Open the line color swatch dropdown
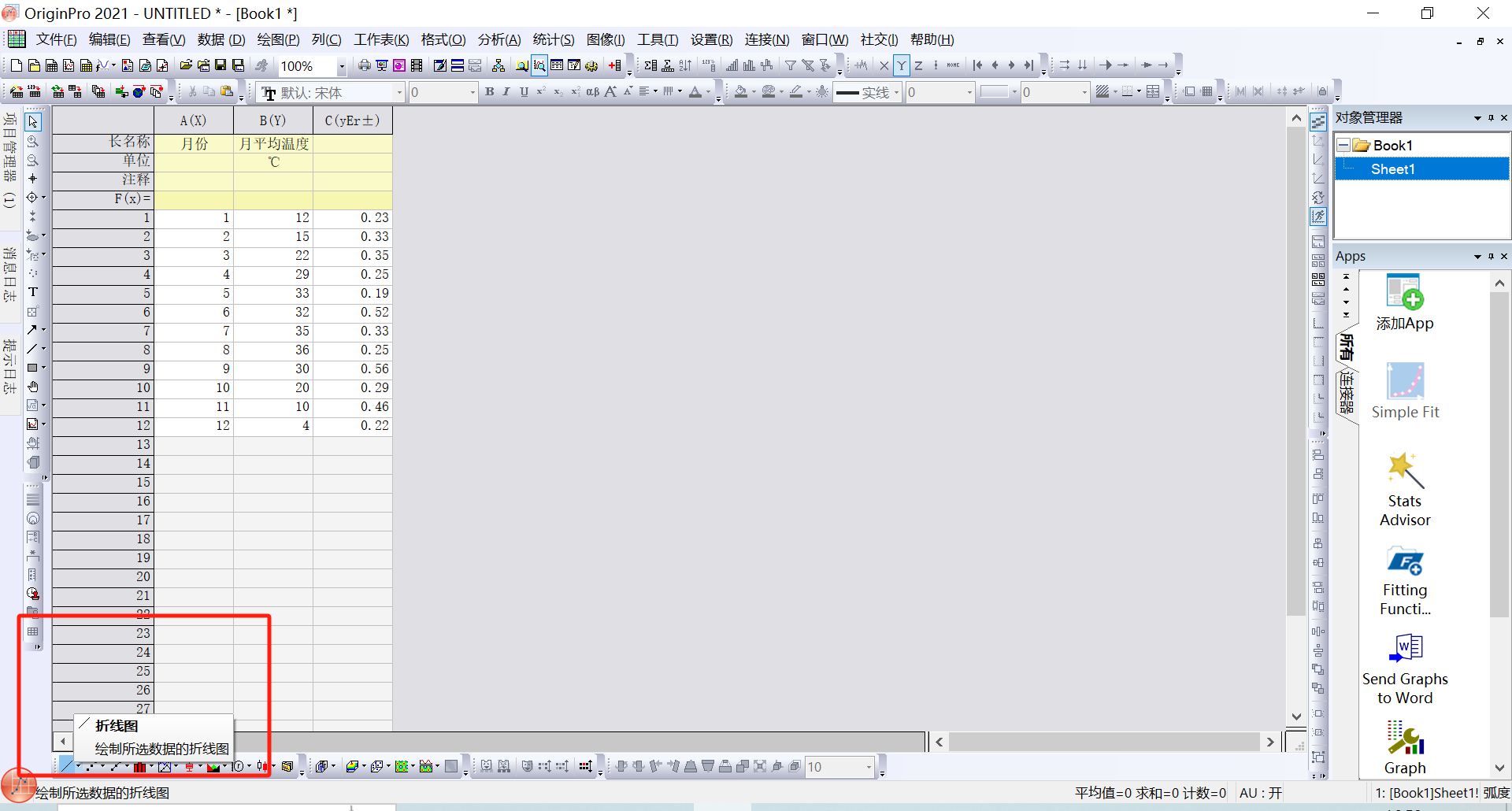 [x=1014, y=93]
